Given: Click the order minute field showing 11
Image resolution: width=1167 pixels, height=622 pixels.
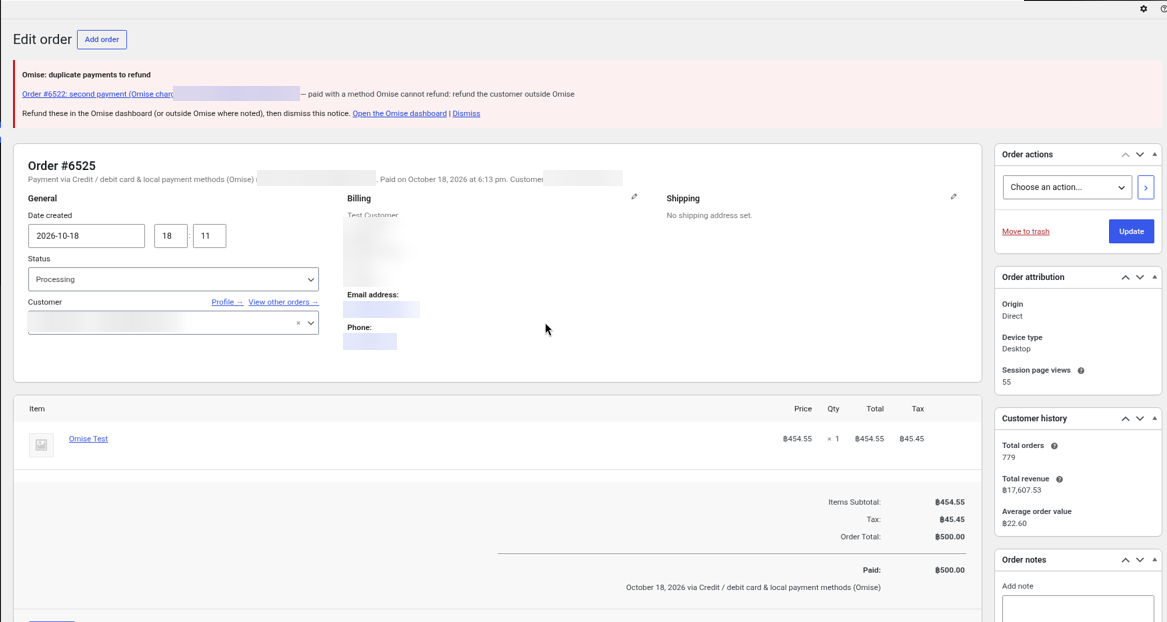Looking at the screenshot, I should coord(209,236).
